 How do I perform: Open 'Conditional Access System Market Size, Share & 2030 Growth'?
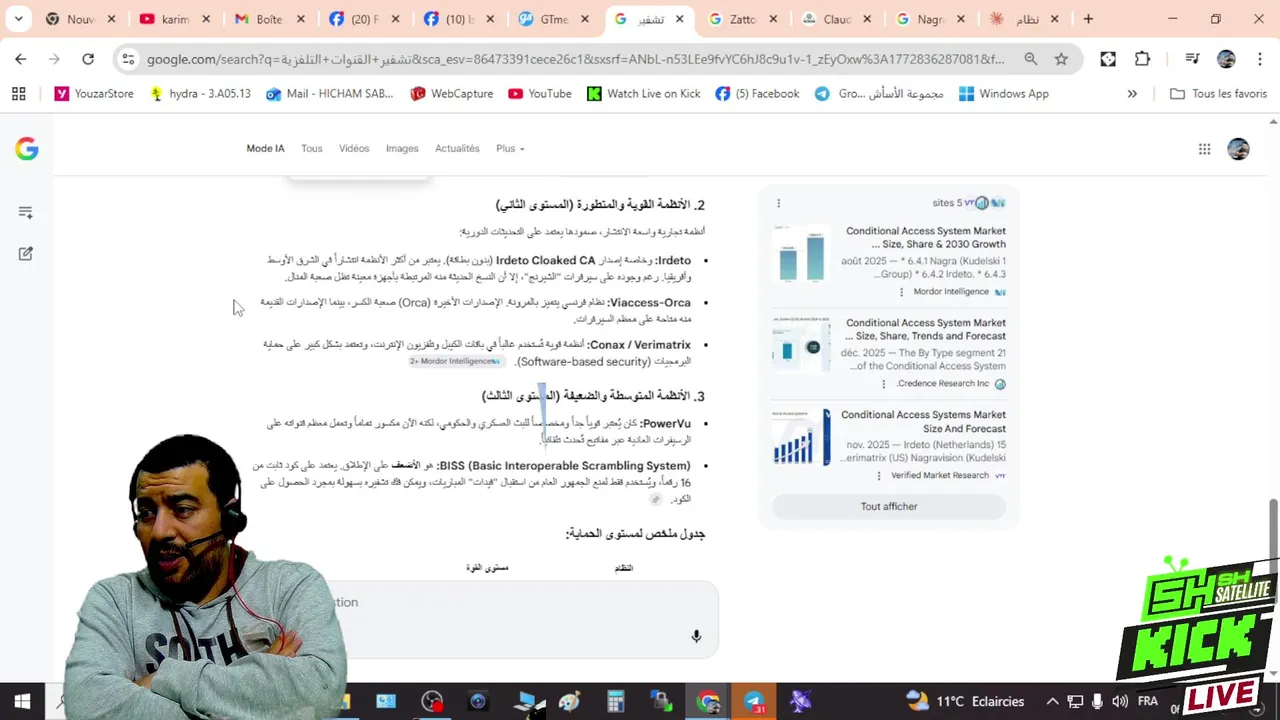point(925,237)
